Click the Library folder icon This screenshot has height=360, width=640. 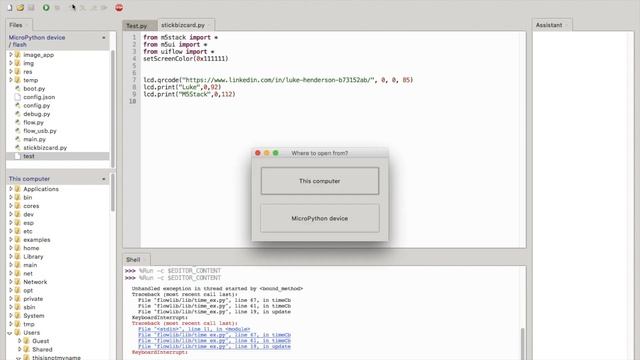tap(18, 256)
